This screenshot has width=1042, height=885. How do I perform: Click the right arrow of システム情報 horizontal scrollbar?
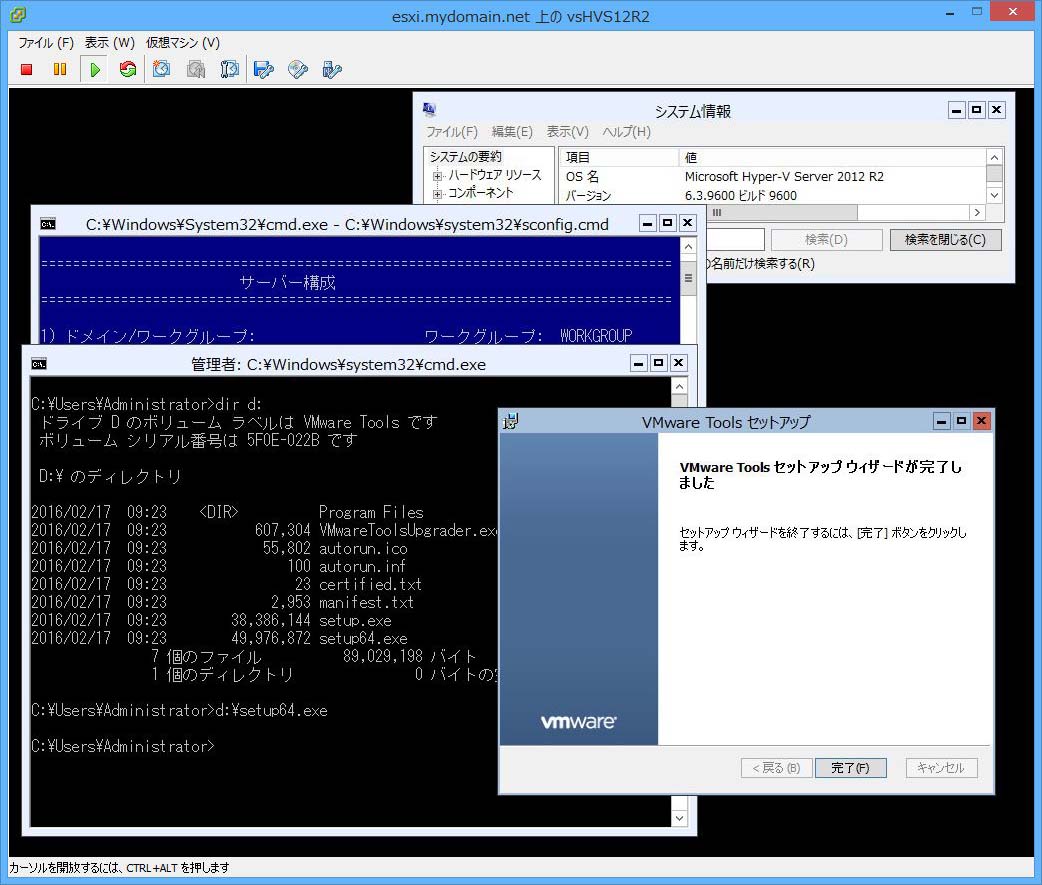977,213
